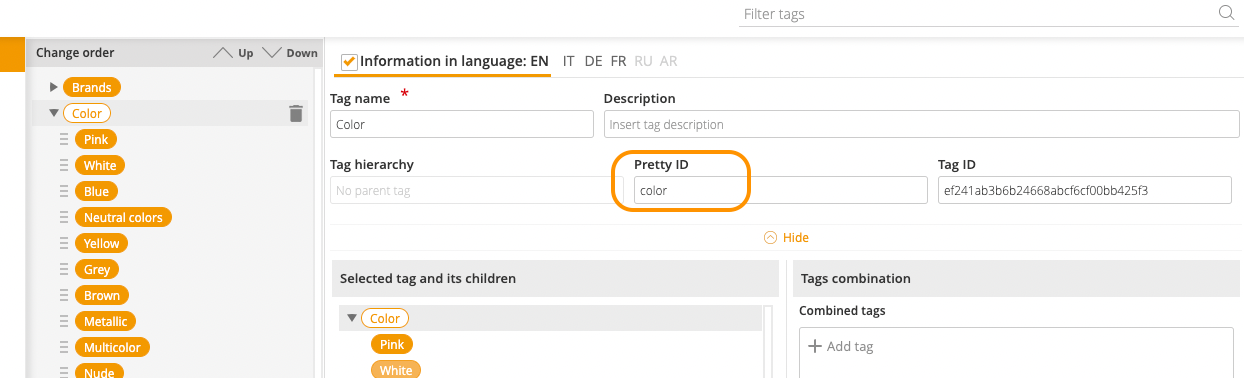The image size is (1244, 378).
Task: Switch to the RU language tab
Action: point(643,61)
